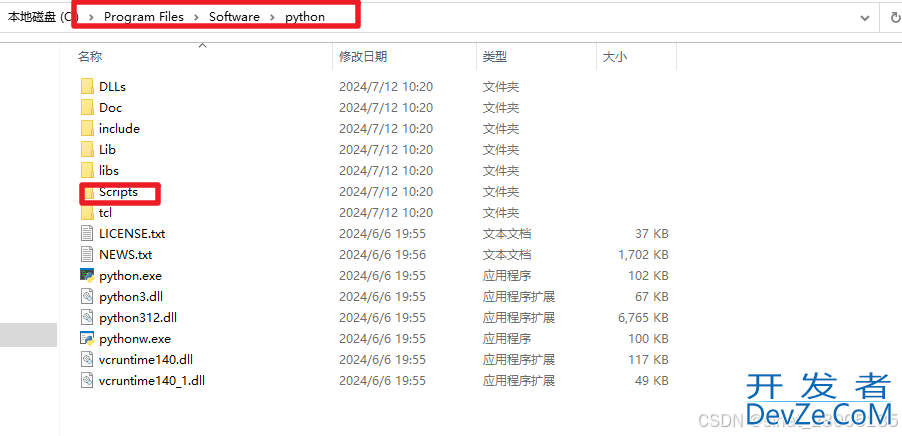Click the libs folder icon

87,171
